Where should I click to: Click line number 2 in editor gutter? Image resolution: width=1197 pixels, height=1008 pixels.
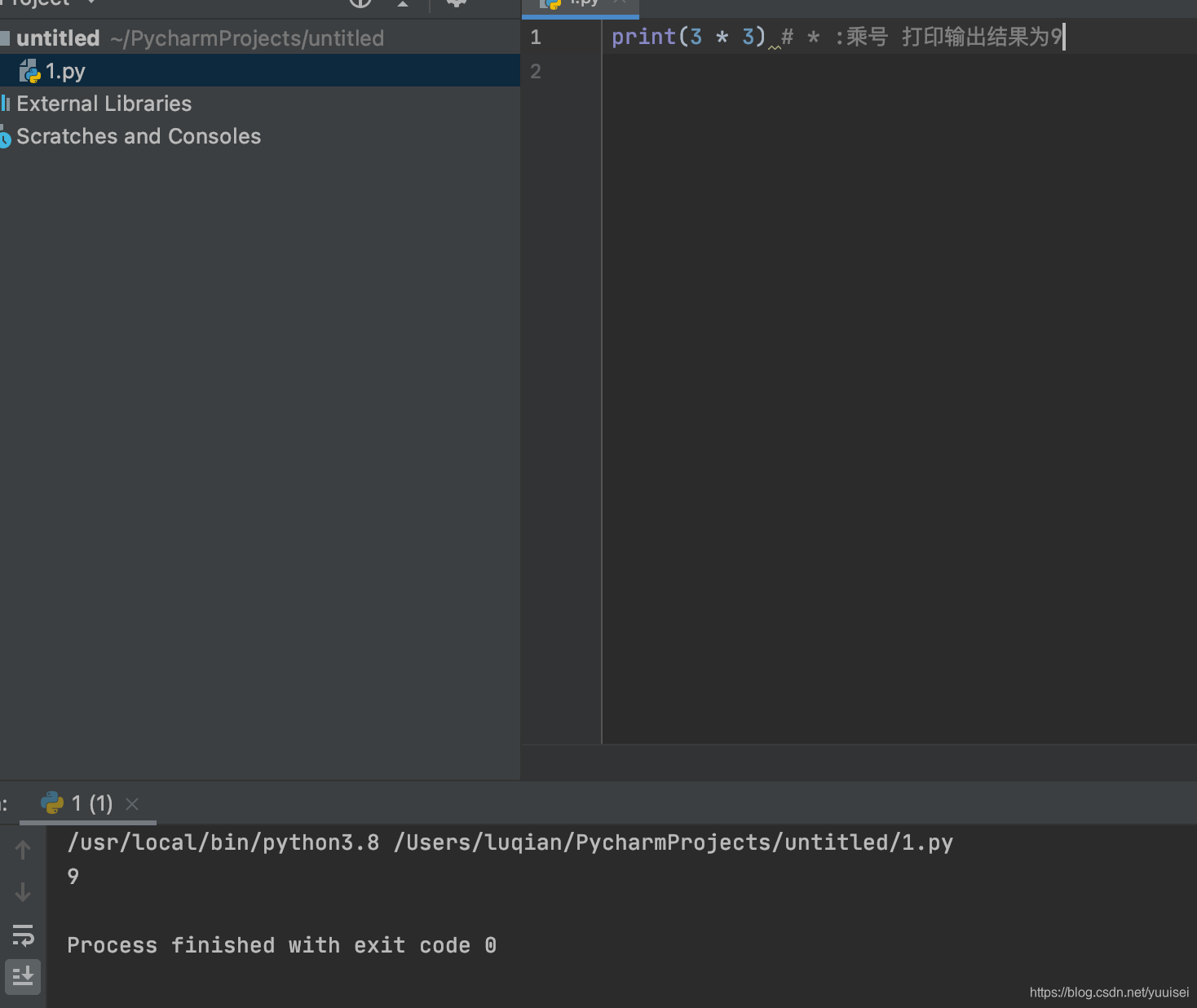click(x=536, y=72)
